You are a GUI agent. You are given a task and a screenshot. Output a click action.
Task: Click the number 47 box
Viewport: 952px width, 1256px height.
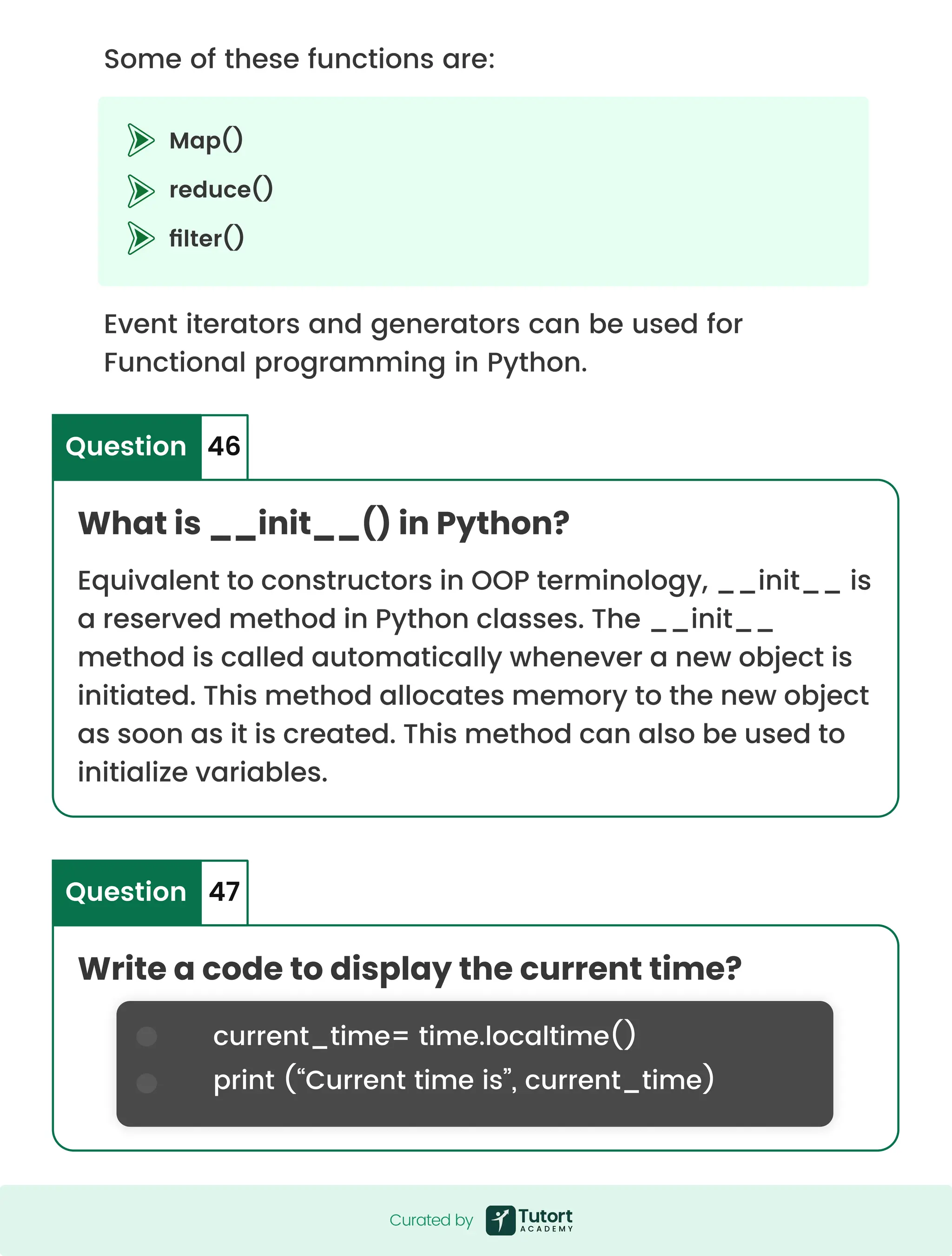click(x=224, y=892)
